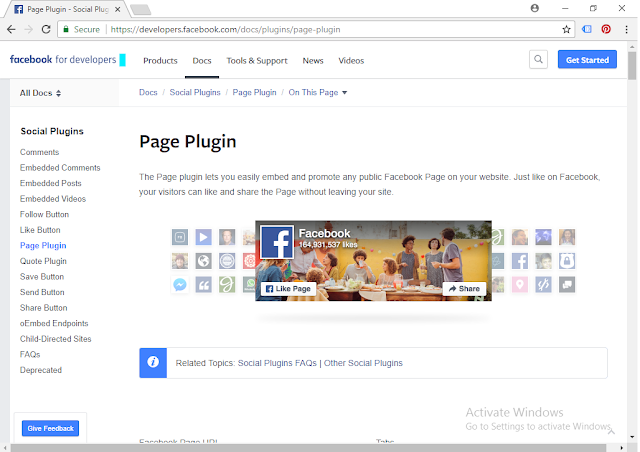This screenshot has height=452, width=640.
Task: Open Embedded Videos in the sidebar
Action: coord(53,198)
